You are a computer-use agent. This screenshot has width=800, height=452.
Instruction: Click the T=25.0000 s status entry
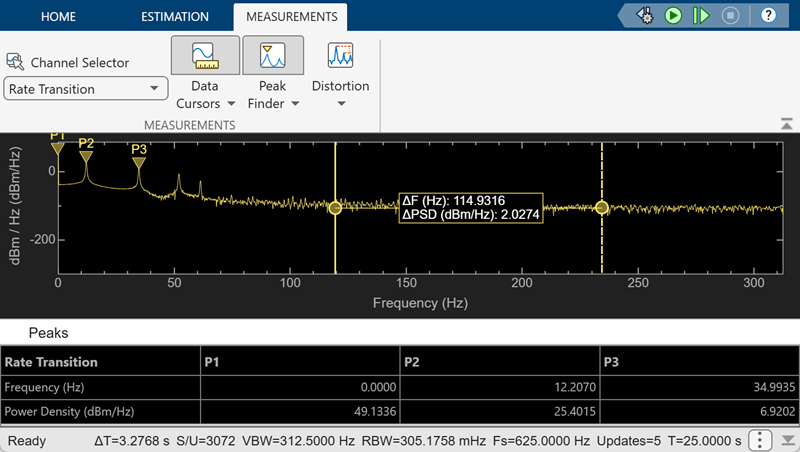point(705,441)
